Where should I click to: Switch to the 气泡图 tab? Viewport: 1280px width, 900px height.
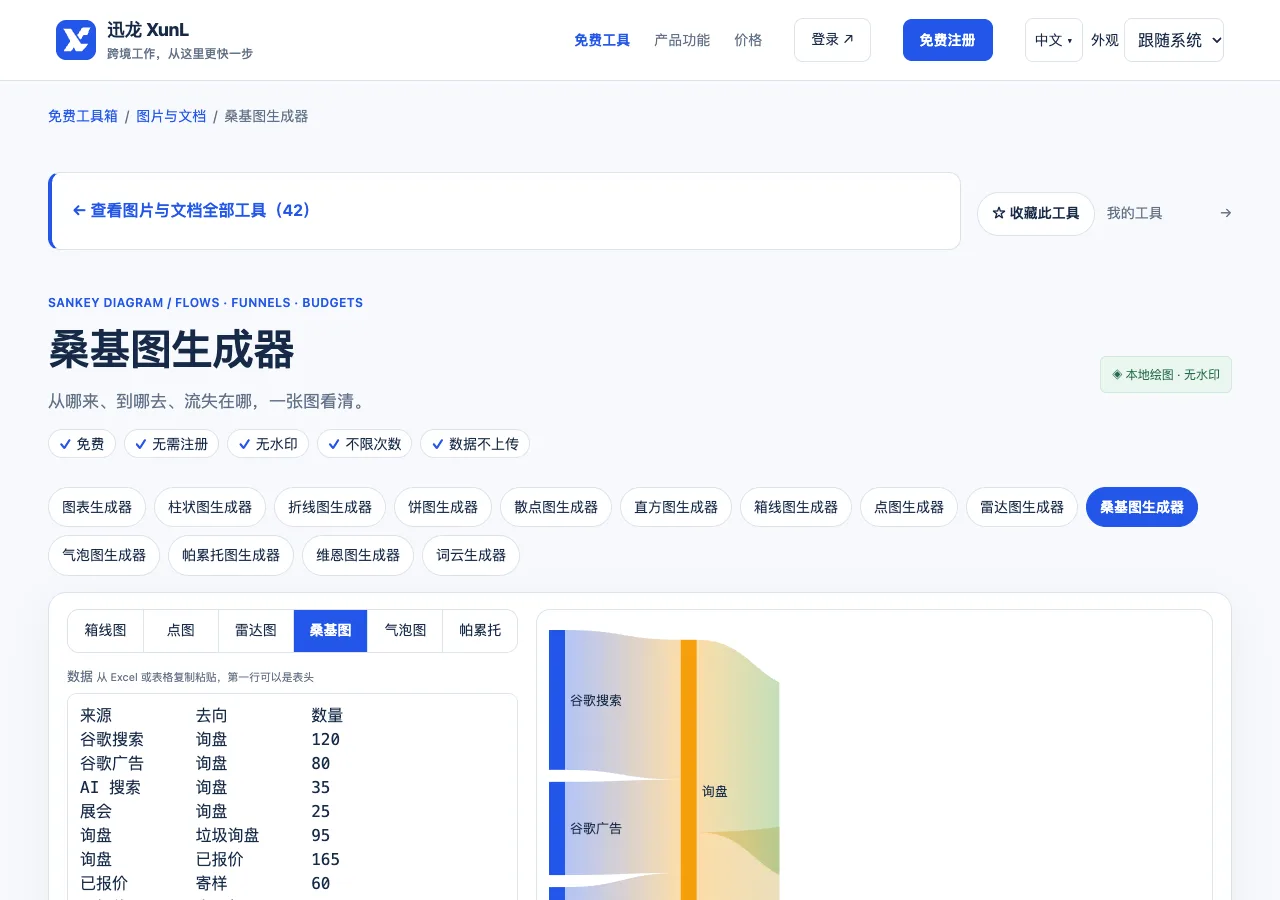click(x=405, y=631)
